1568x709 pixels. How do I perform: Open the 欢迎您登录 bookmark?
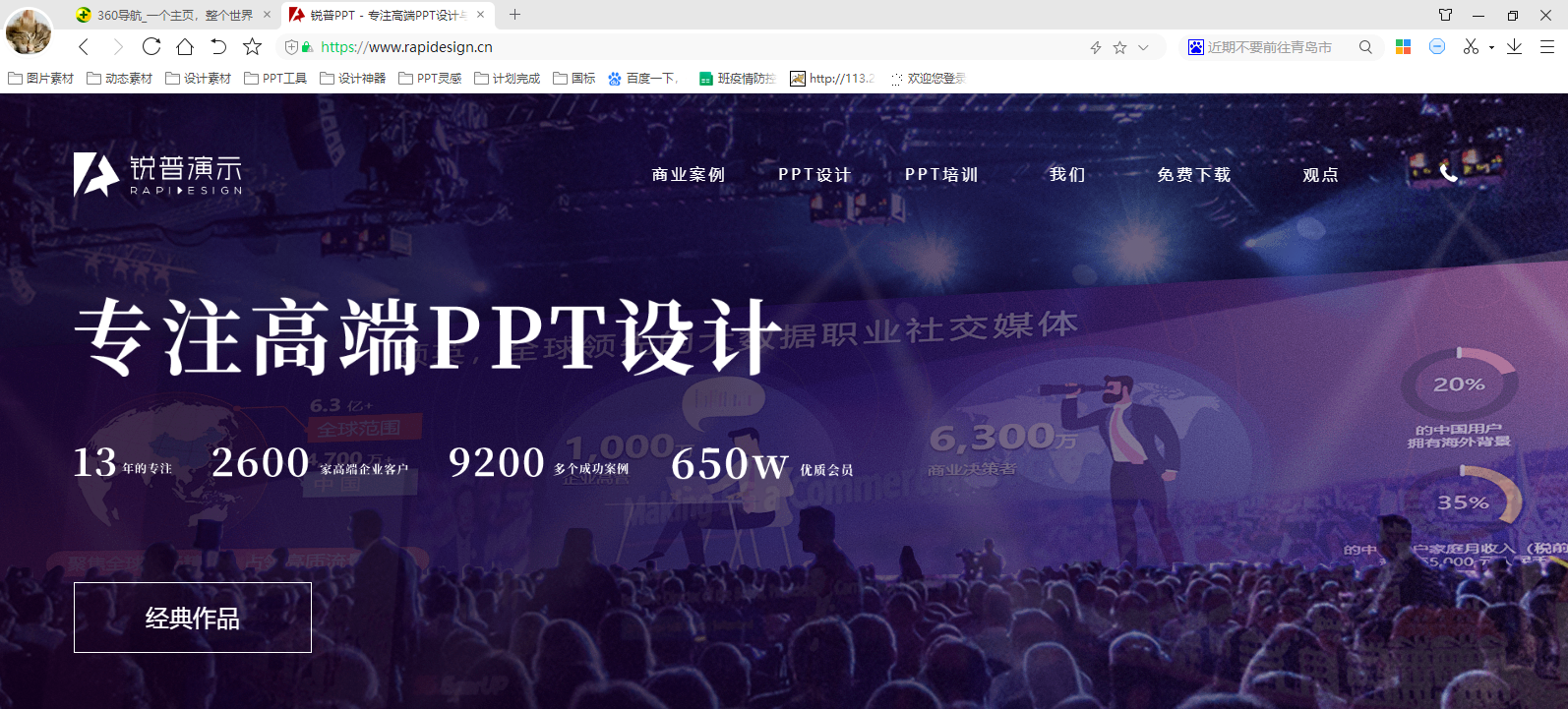928,79
